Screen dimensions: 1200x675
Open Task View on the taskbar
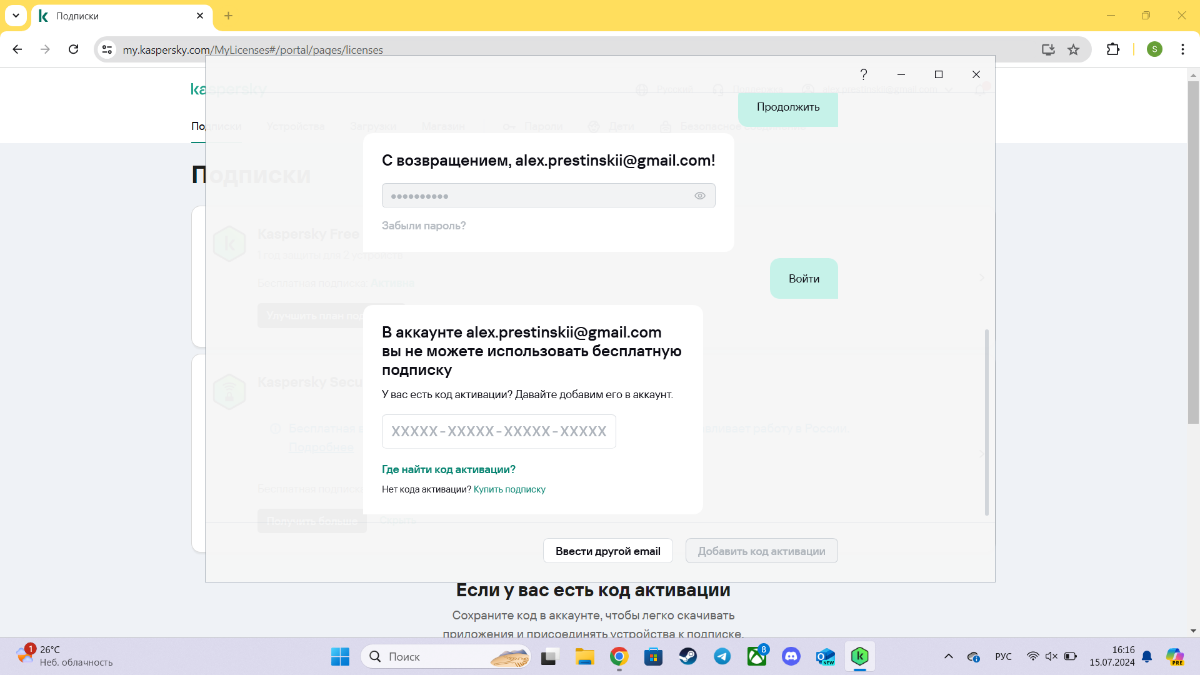548,657
